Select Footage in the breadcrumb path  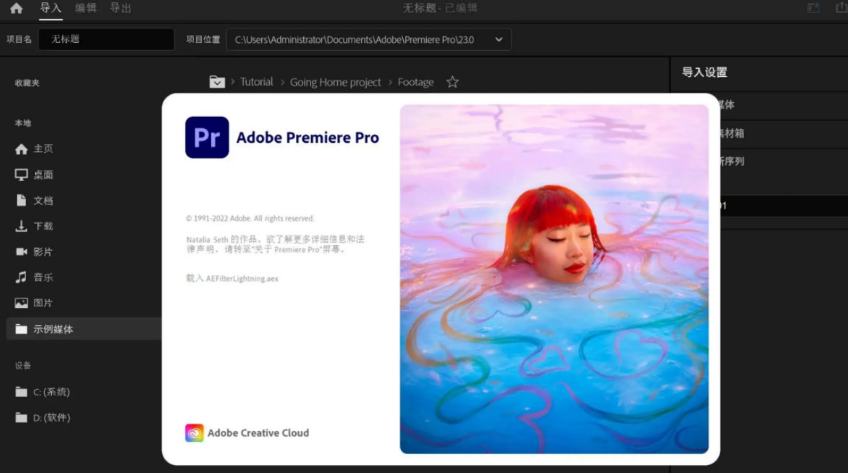coord(415,82)
